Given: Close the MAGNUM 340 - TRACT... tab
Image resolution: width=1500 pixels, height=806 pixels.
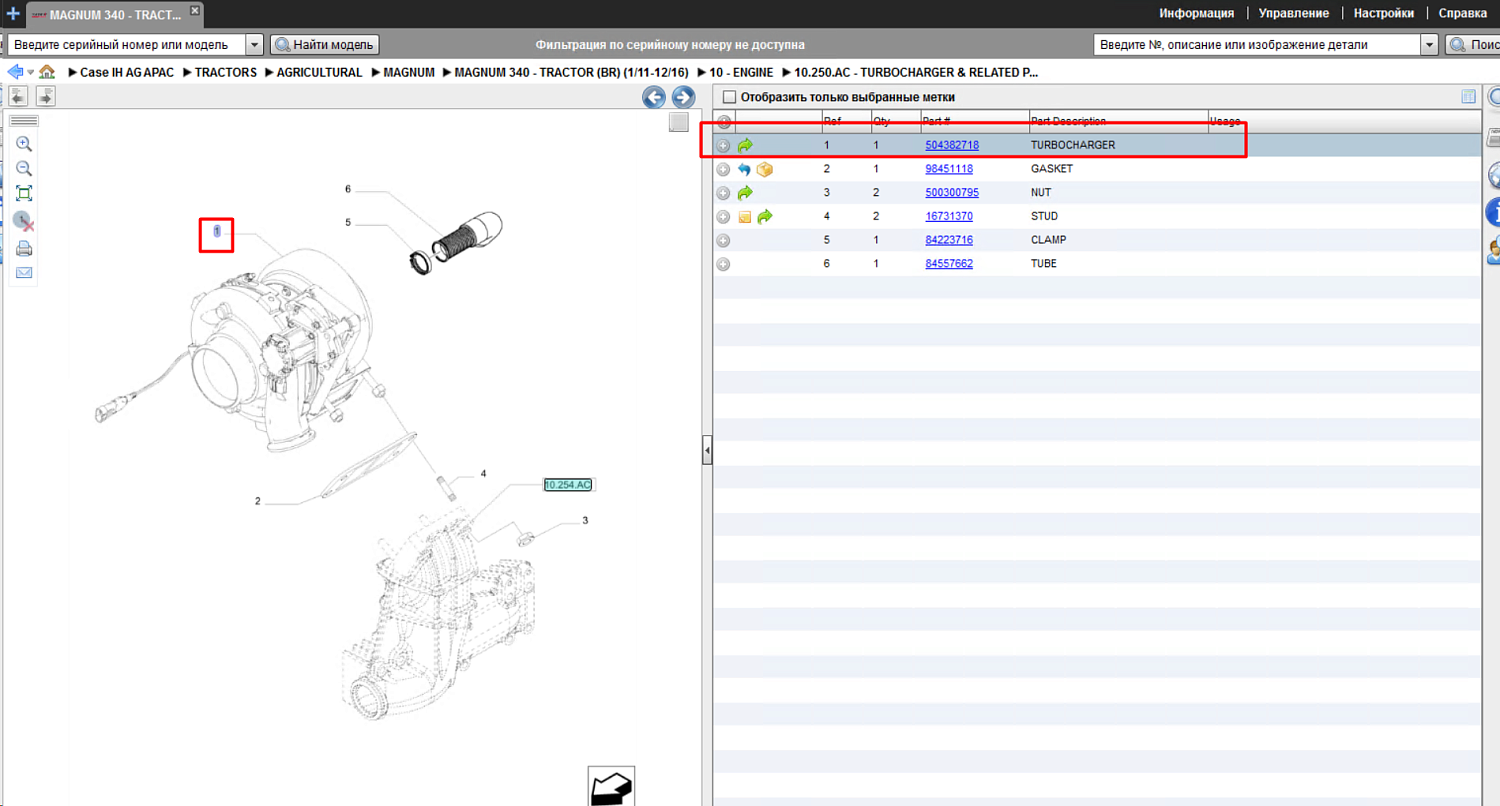Looking at the screenshot, I should pyautogui.click(x=194, y=10).
